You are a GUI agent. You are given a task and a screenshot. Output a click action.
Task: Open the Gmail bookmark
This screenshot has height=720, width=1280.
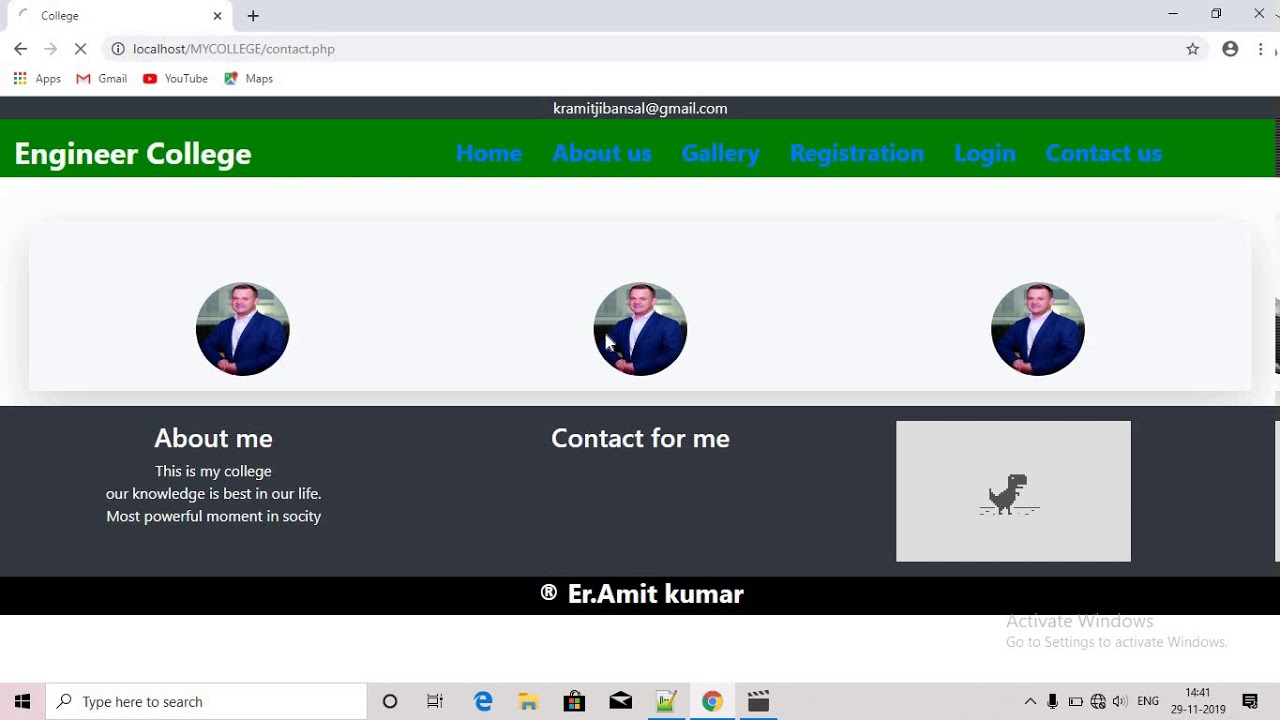(x=102, y=78)
